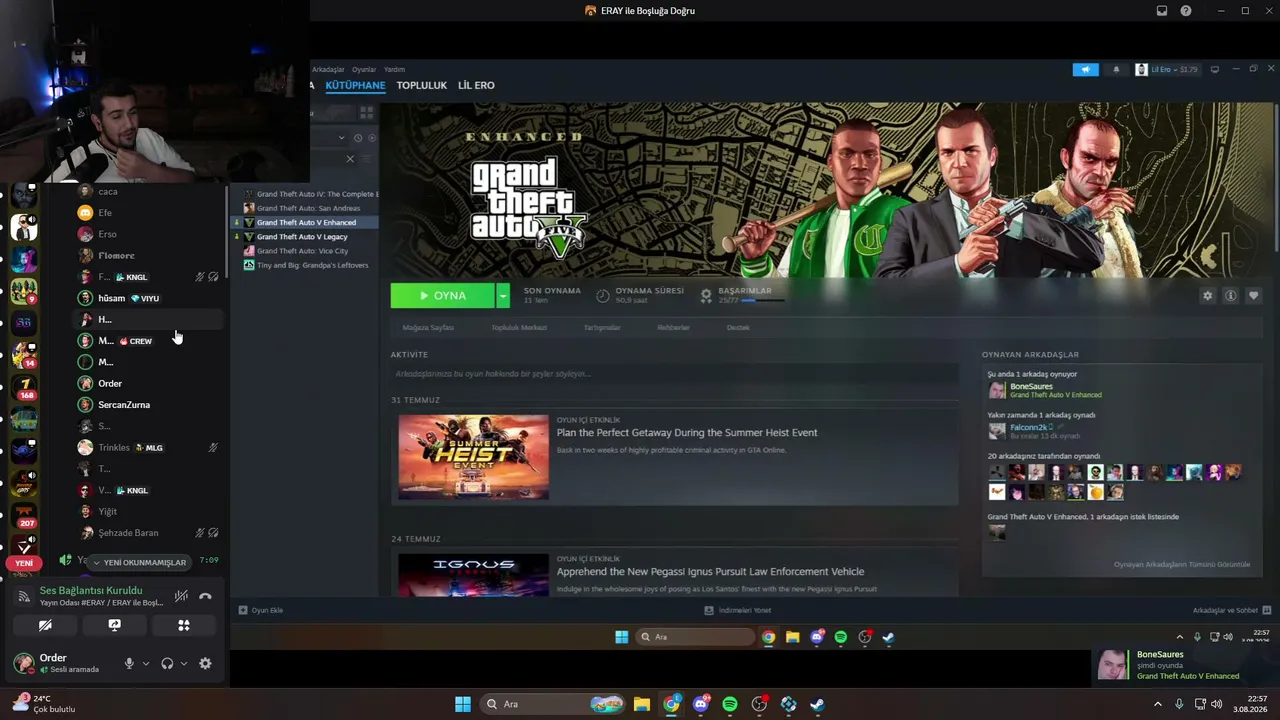
Task: Open Discord user settings gear
Action: pos(205,663)
